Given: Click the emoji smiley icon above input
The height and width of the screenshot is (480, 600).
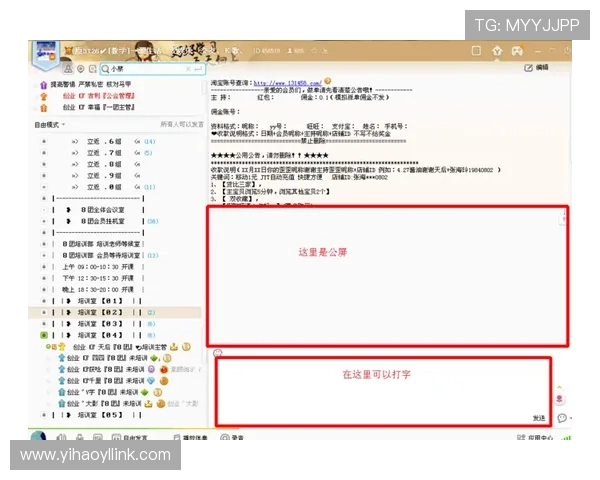Looking at the screenshot, I should (217, 352).
